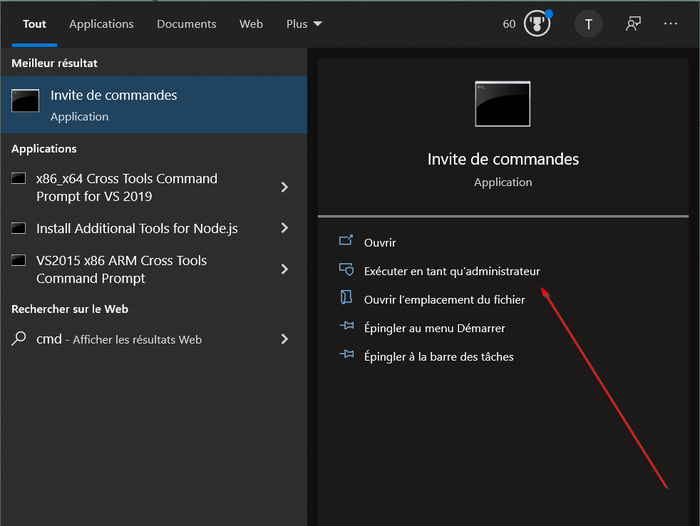Choose Épingler au menu Démarrer
This screenshot has height=526, width=700.
(434, 328)
